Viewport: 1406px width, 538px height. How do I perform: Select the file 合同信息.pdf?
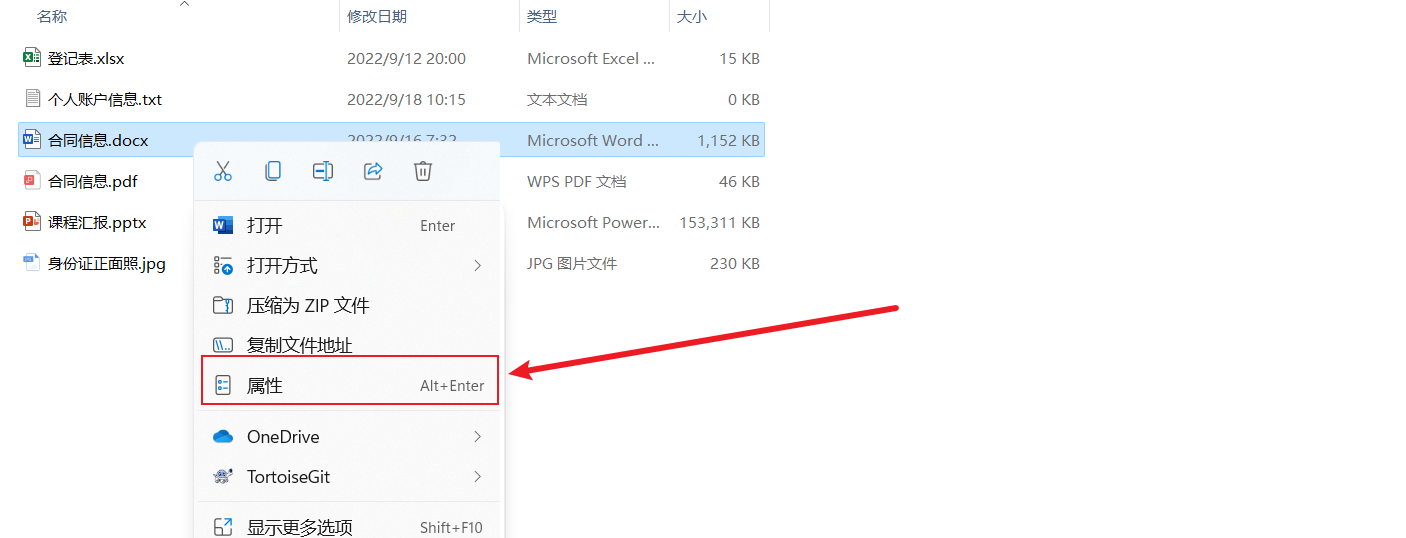(x=93, y=181)
